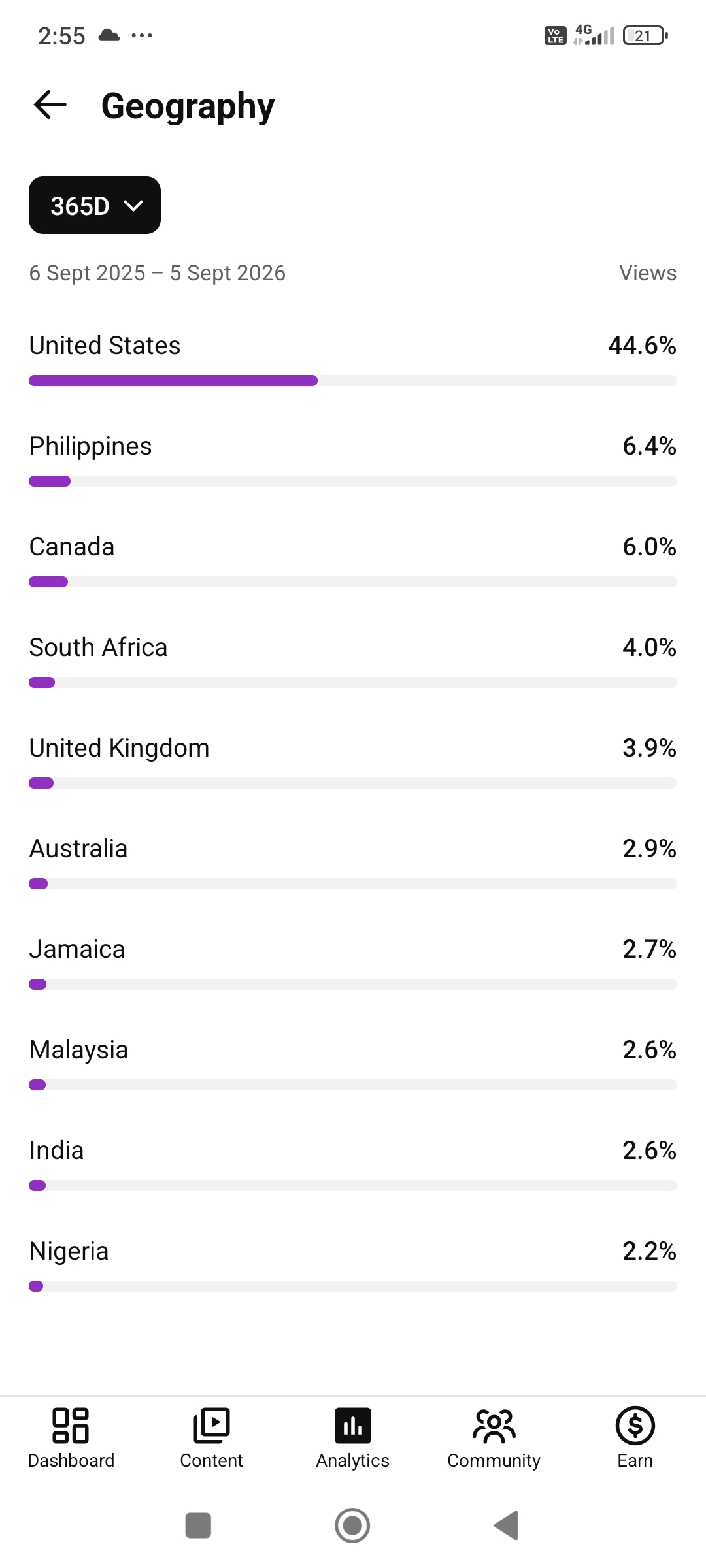Viewport: 706px width, 1568px height.
Task: Open the Dashboard tab icon
Action: [71, 1425]
